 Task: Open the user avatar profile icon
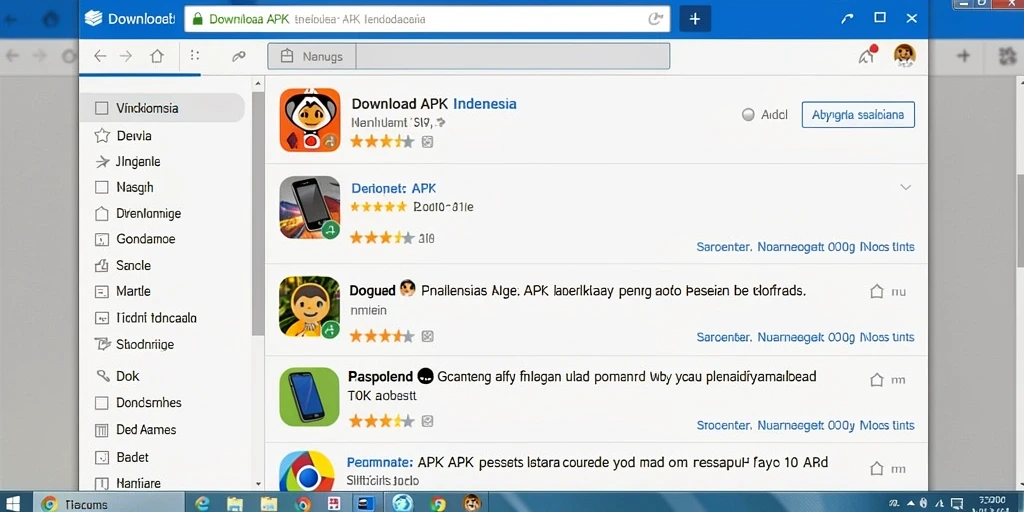[x=904, y=56]
